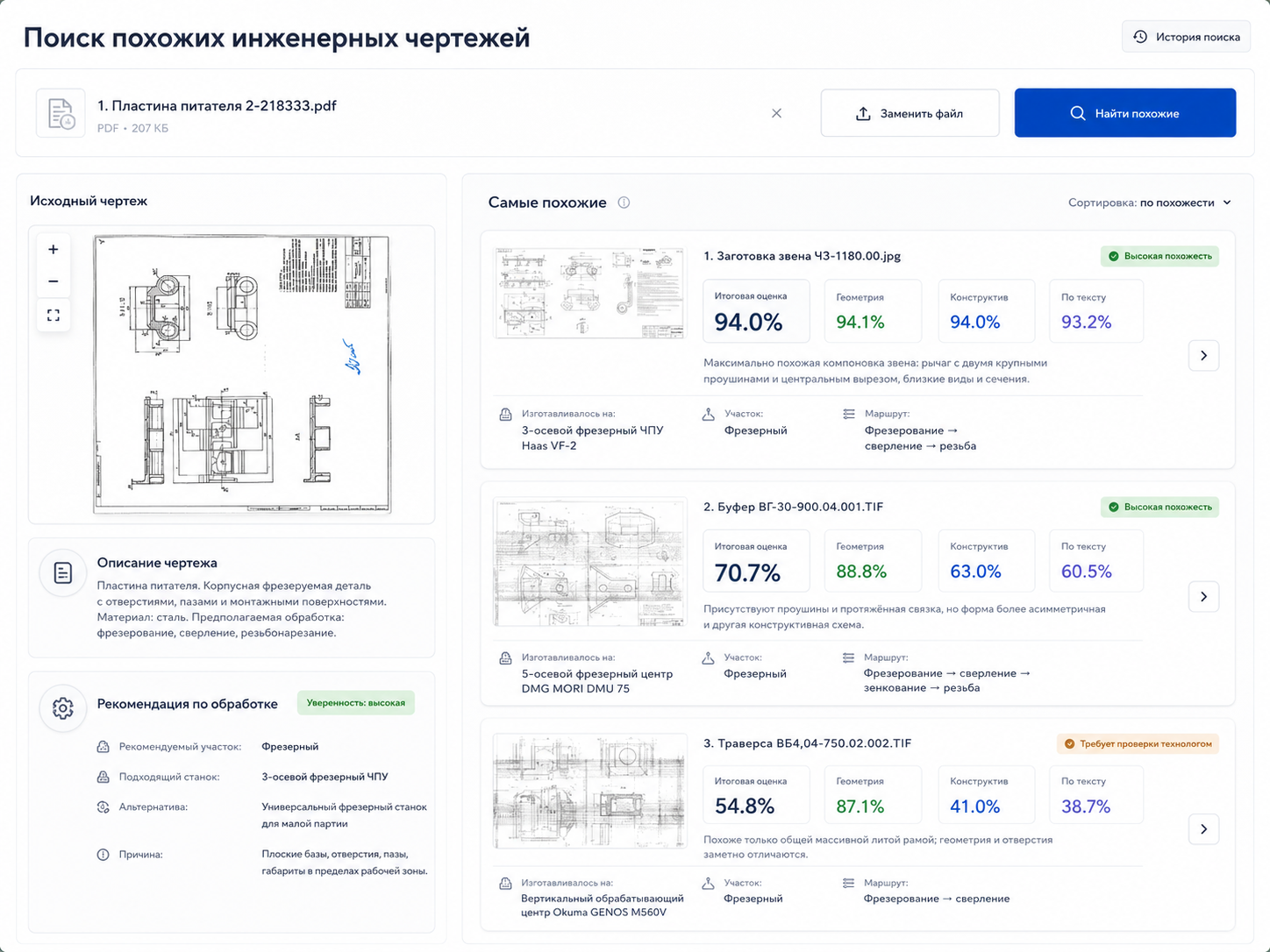Click the По тексту 60.5% score
The image size is (1270, 952).
(1096, 560)
